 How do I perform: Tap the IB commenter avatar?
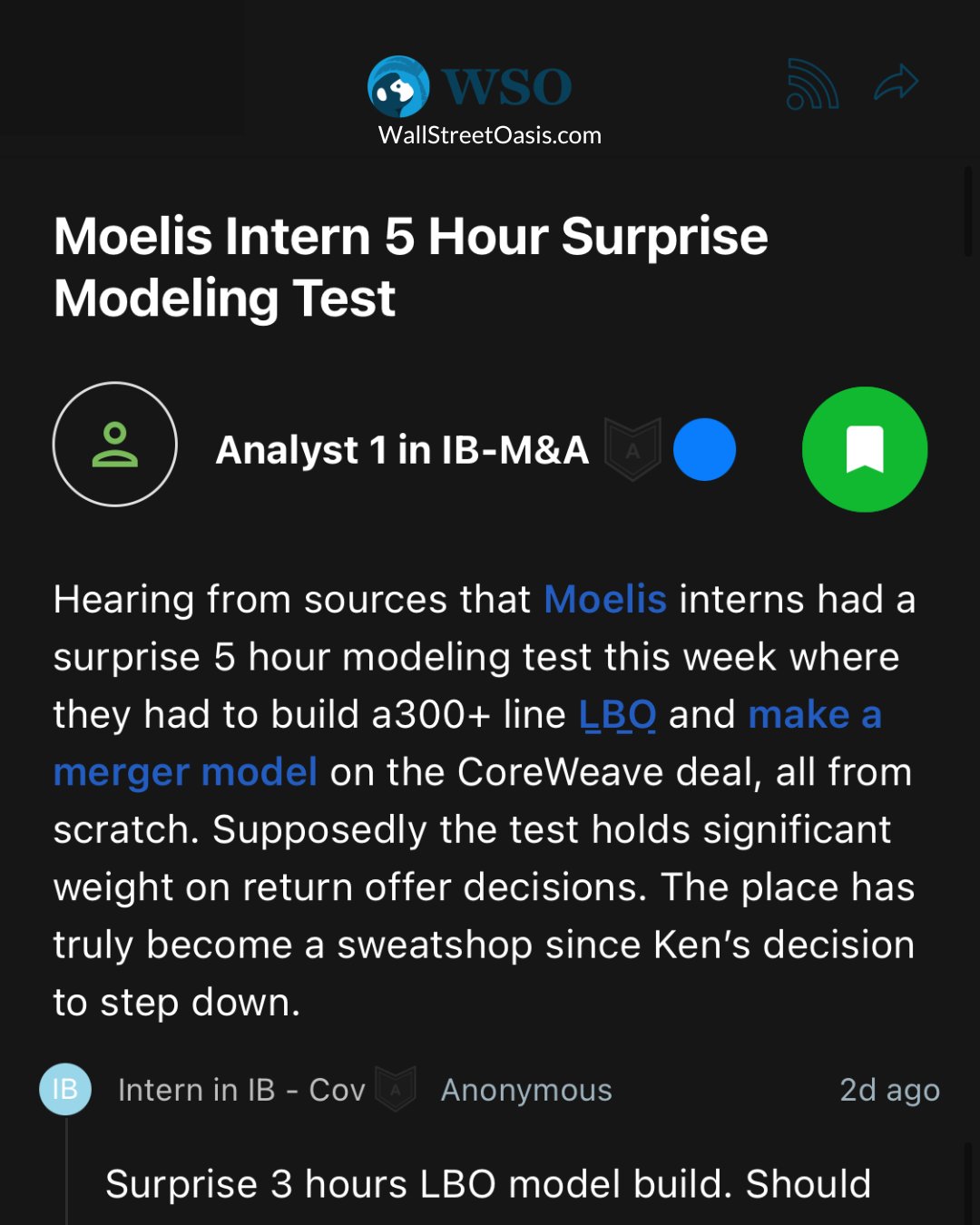click(x=65, y=1089)
